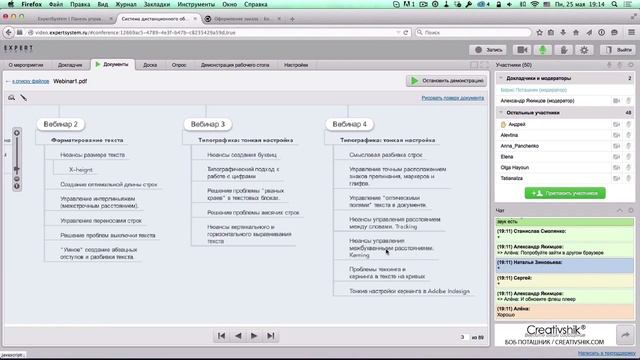This screenshot has height=360, width=640.
Task: Go to the previous document page
Action: point(238,336)
